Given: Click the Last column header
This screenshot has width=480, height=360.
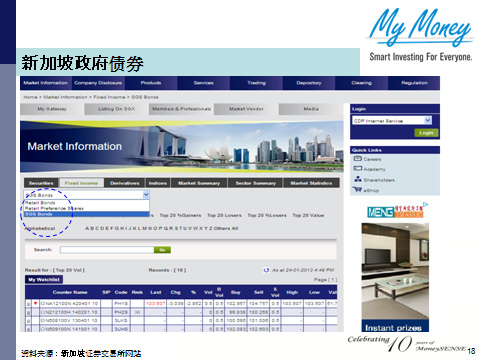Looking at the screenshot, I should click(156, 292).
